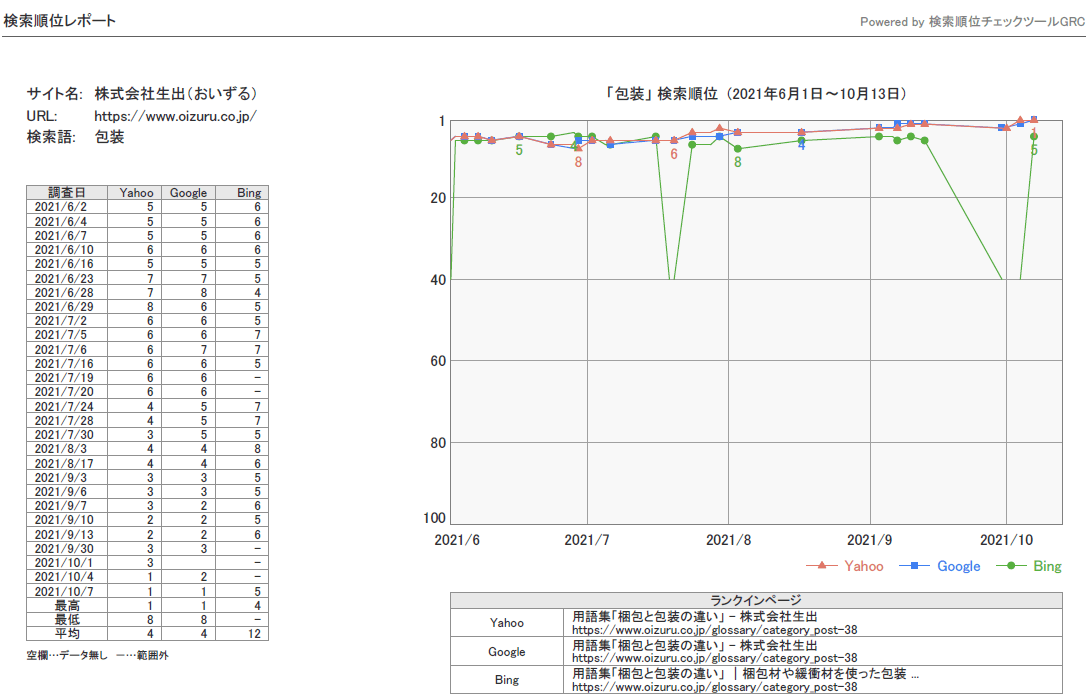Click the Bing legend circle marker

1011,566
